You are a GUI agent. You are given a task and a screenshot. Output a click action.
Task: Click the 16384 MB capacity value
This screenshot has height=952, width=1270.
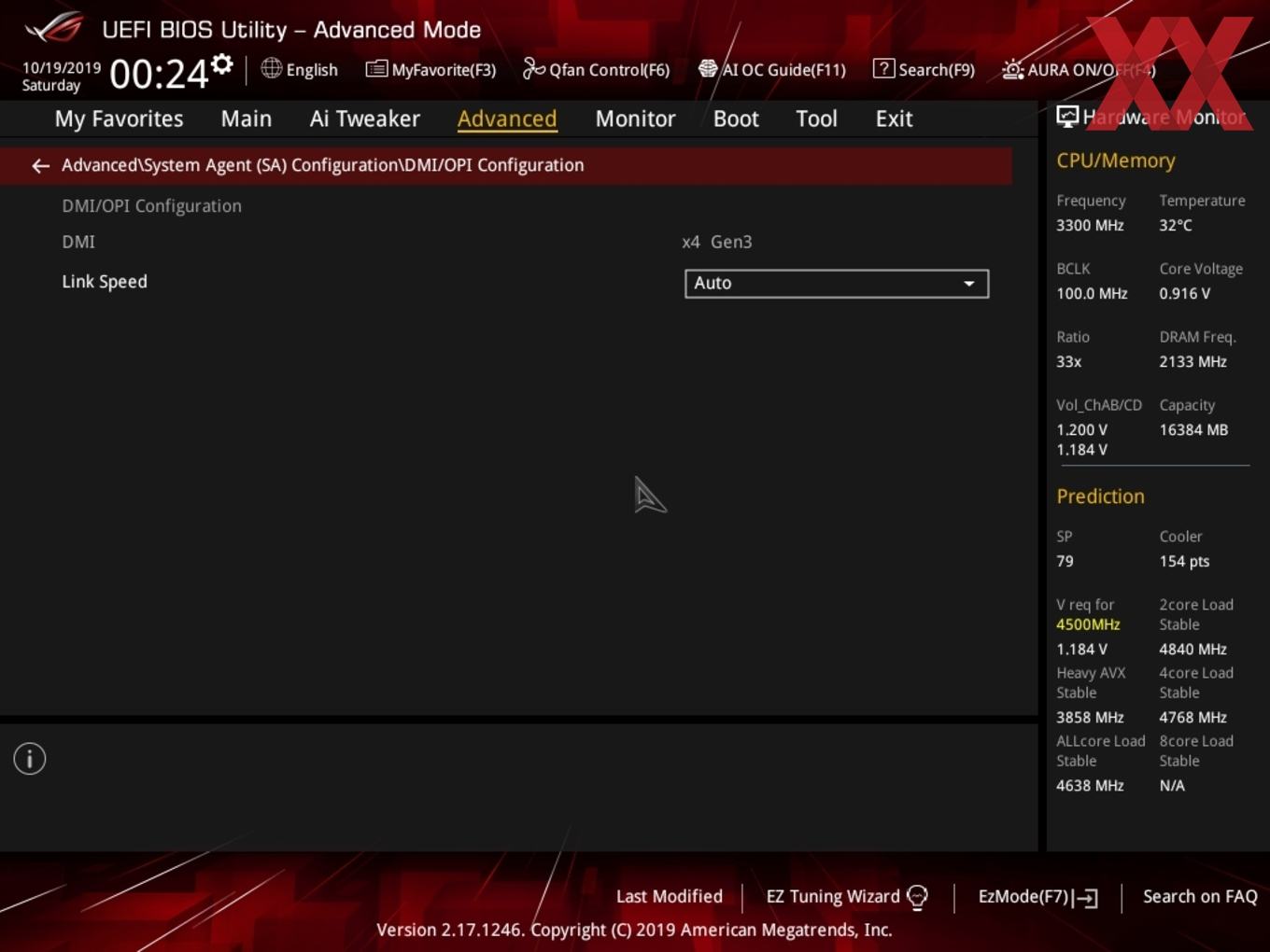[1193, 430]
